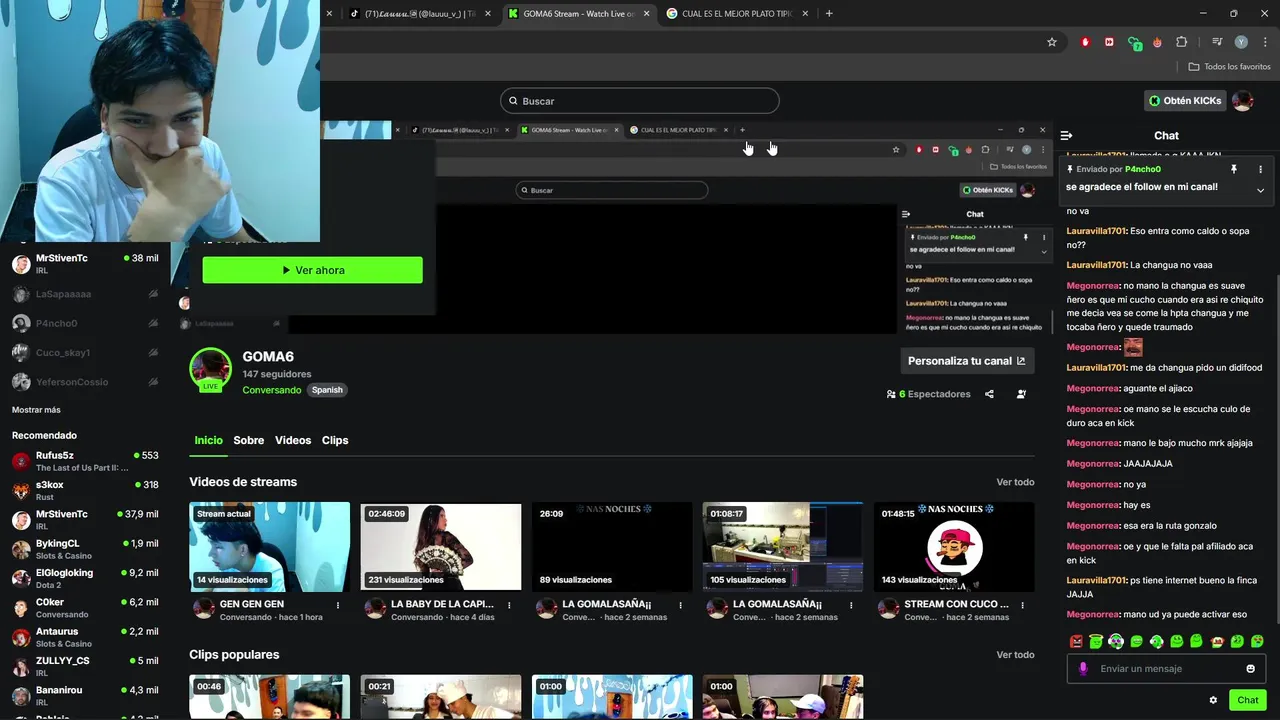1280x720 pixels.
Task: Switch to GOMA6 Stream browser tab
Action: (x=577, y=14)
